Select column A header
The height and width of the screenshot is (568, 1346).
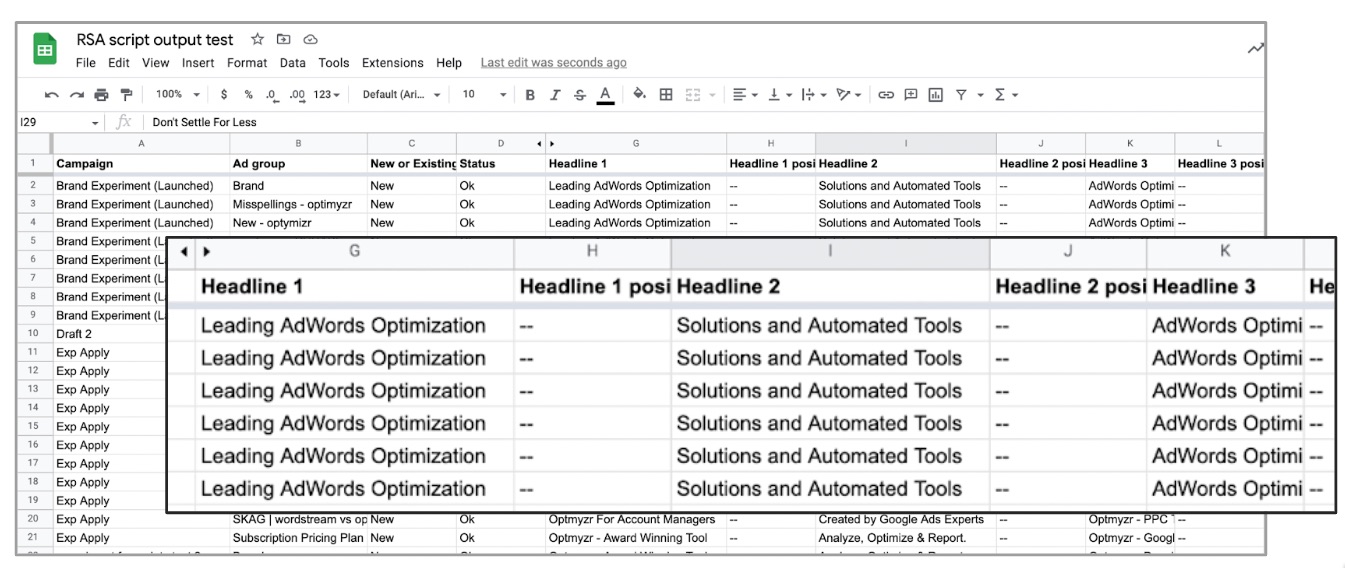(141, 144)
